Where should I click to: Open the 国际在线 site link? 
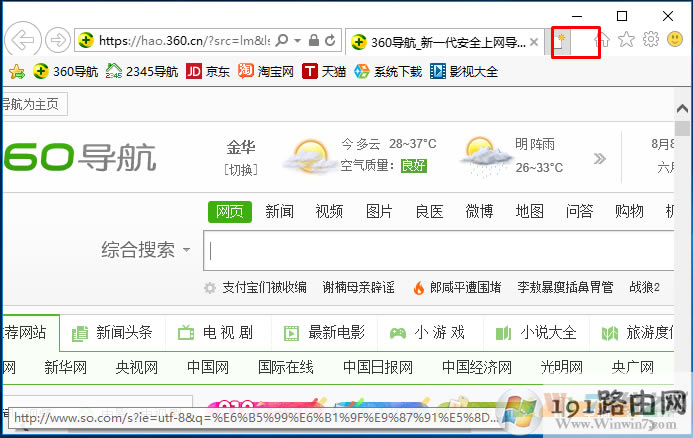click(286, 367)
